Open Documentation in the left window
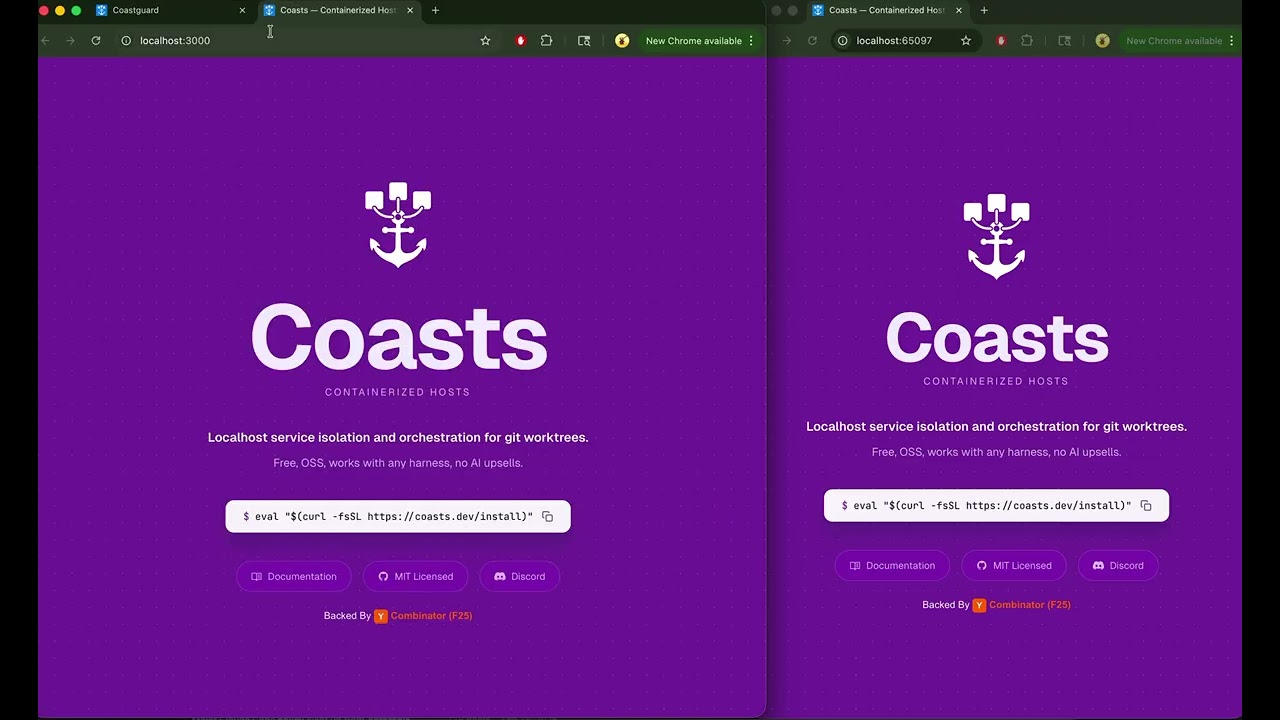Screen dimensions: 1280x720 (294, 577)
